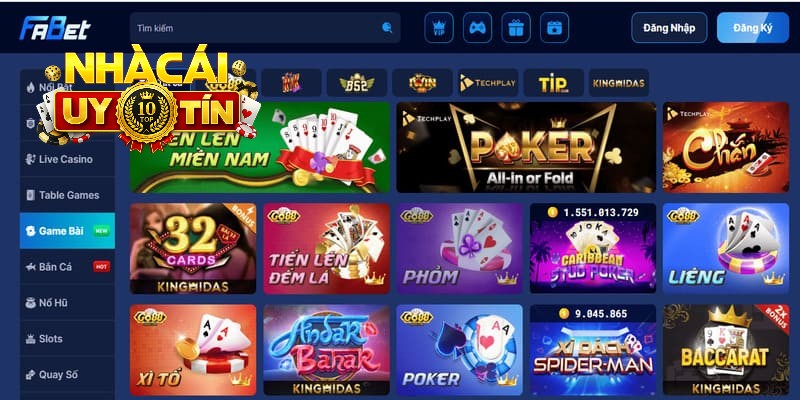This screenshot has height=400, width=800.
Task: Open the Baccarat Kingmidas game tile
Action: pyautogui.click(x=726, y=350)
